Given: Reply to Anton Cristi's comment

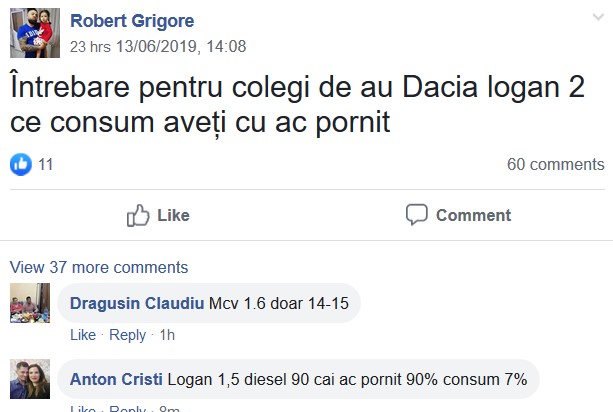Looking at the screenshot, I should [127, 408].
